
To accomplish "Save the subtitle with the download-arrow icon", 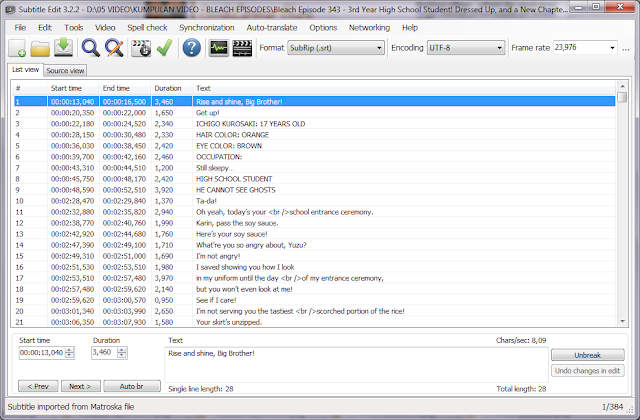I will [x=64, y=48].
